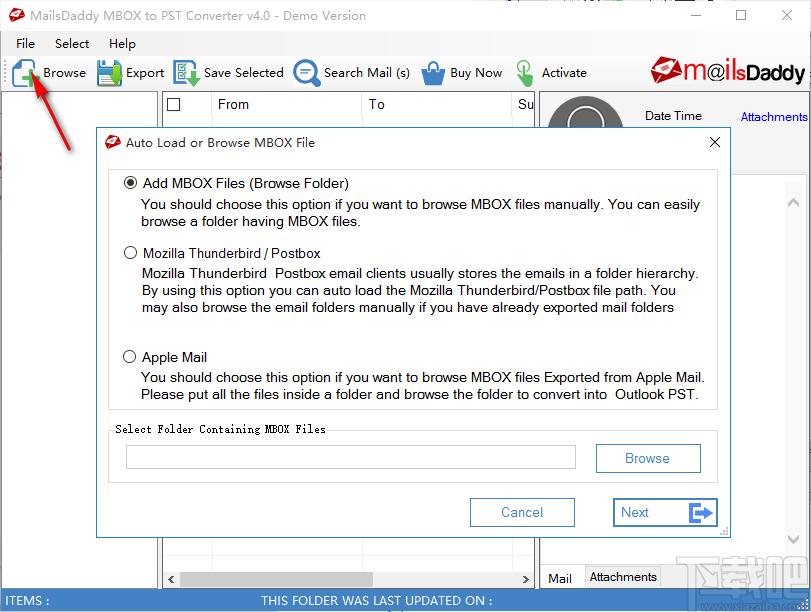Viewport: 811px width, 612px height.
Task: Click the left scroll arrow of mail list
Action: coord(171,579)
